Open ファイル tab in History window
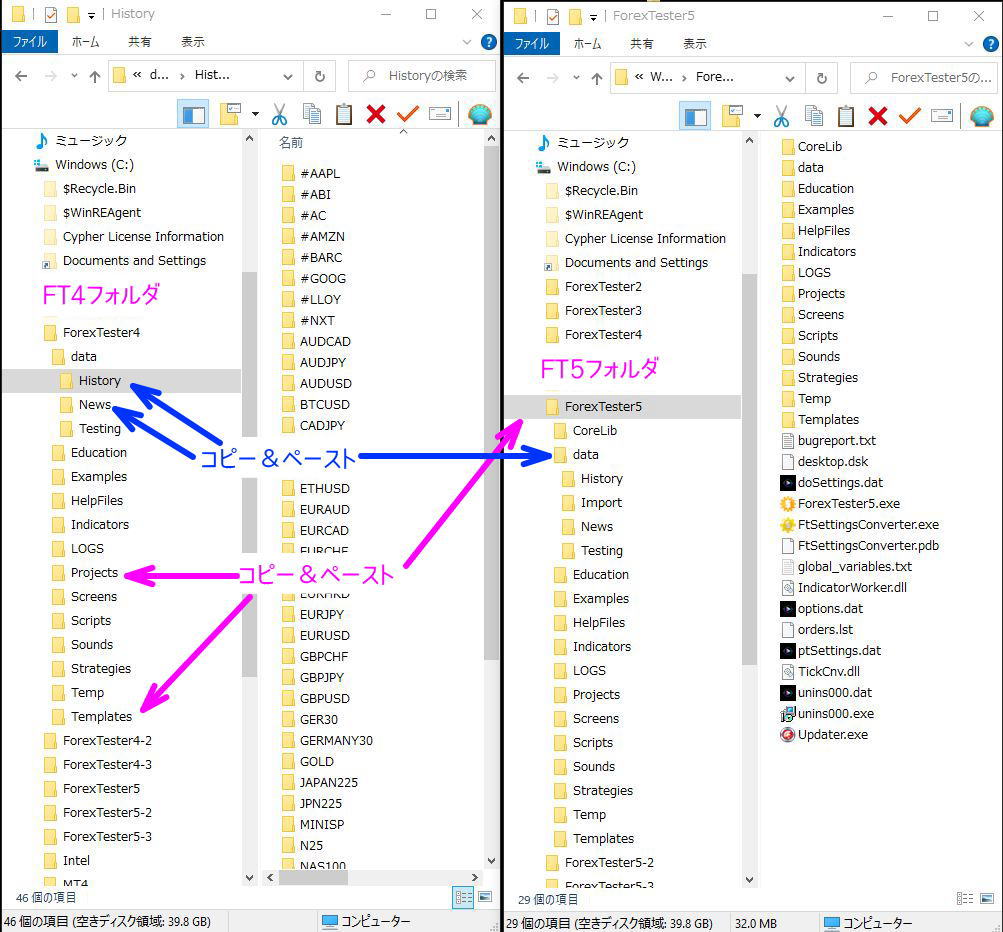 coord(30,42)
